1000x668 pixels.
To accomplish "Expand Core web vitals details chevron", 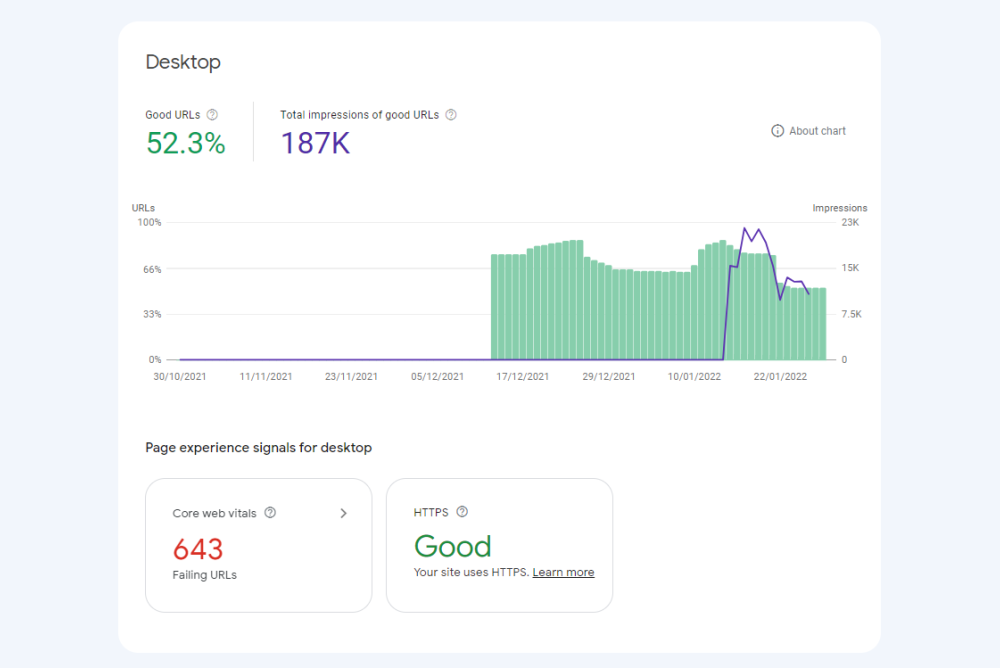I will 343,513.
